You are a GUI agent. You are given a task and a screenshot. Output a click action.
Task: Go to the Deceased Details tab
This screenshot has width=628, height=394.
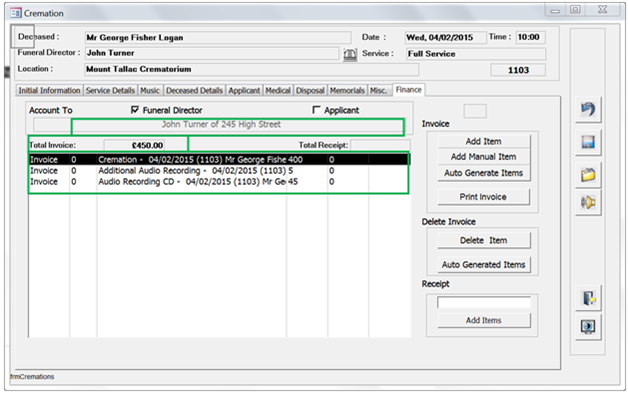point(194,90)
